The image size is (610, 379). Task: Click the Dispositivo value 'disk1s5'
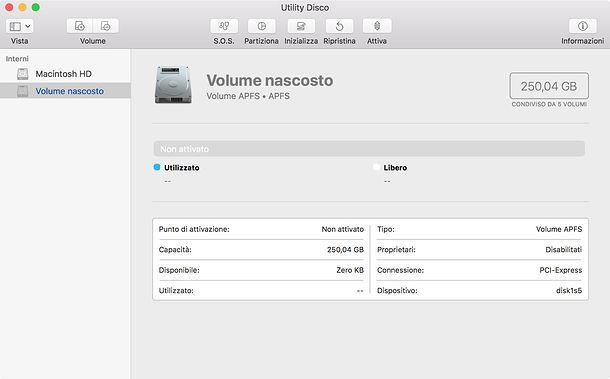tap(569, 290)
